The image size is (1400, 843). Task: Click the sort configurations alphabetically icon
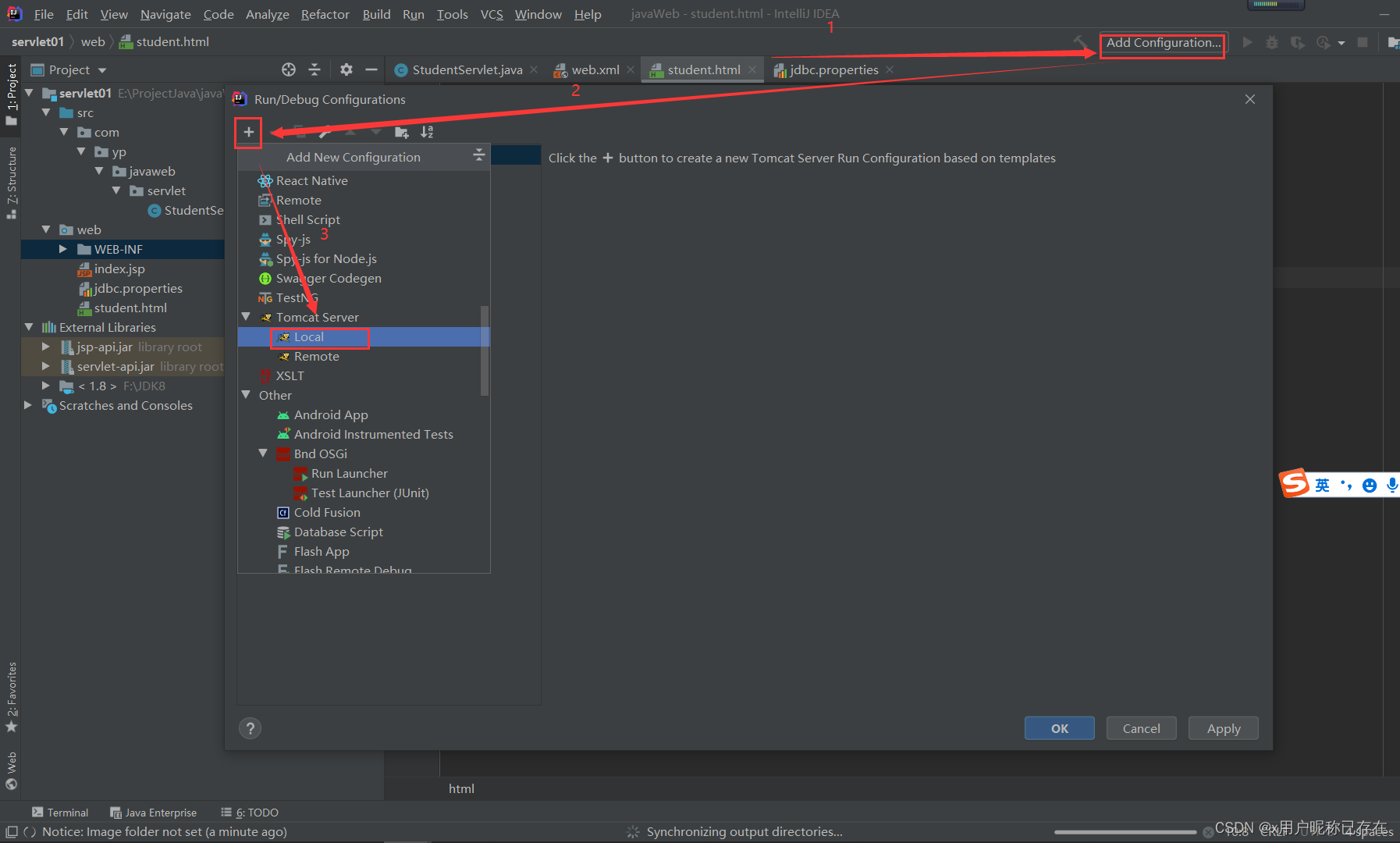(427, 132)
